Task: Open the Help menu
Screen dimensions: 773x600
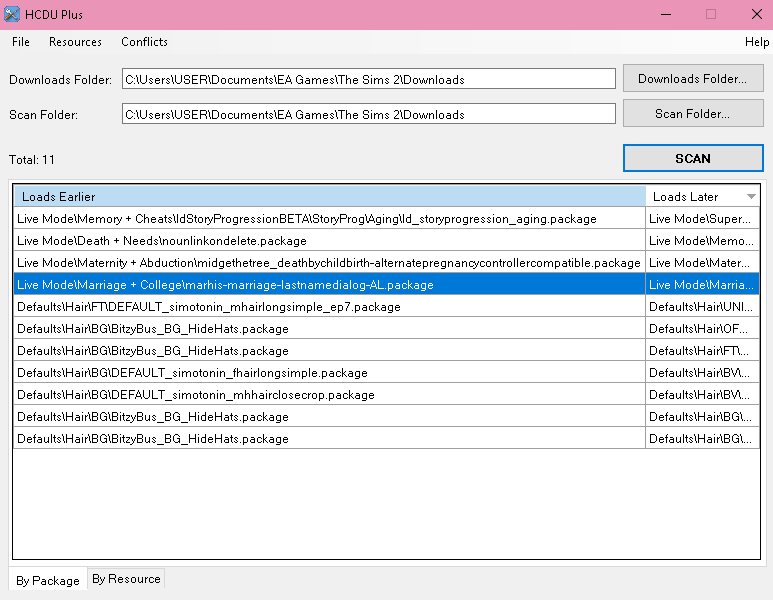Action: (757, 42)
